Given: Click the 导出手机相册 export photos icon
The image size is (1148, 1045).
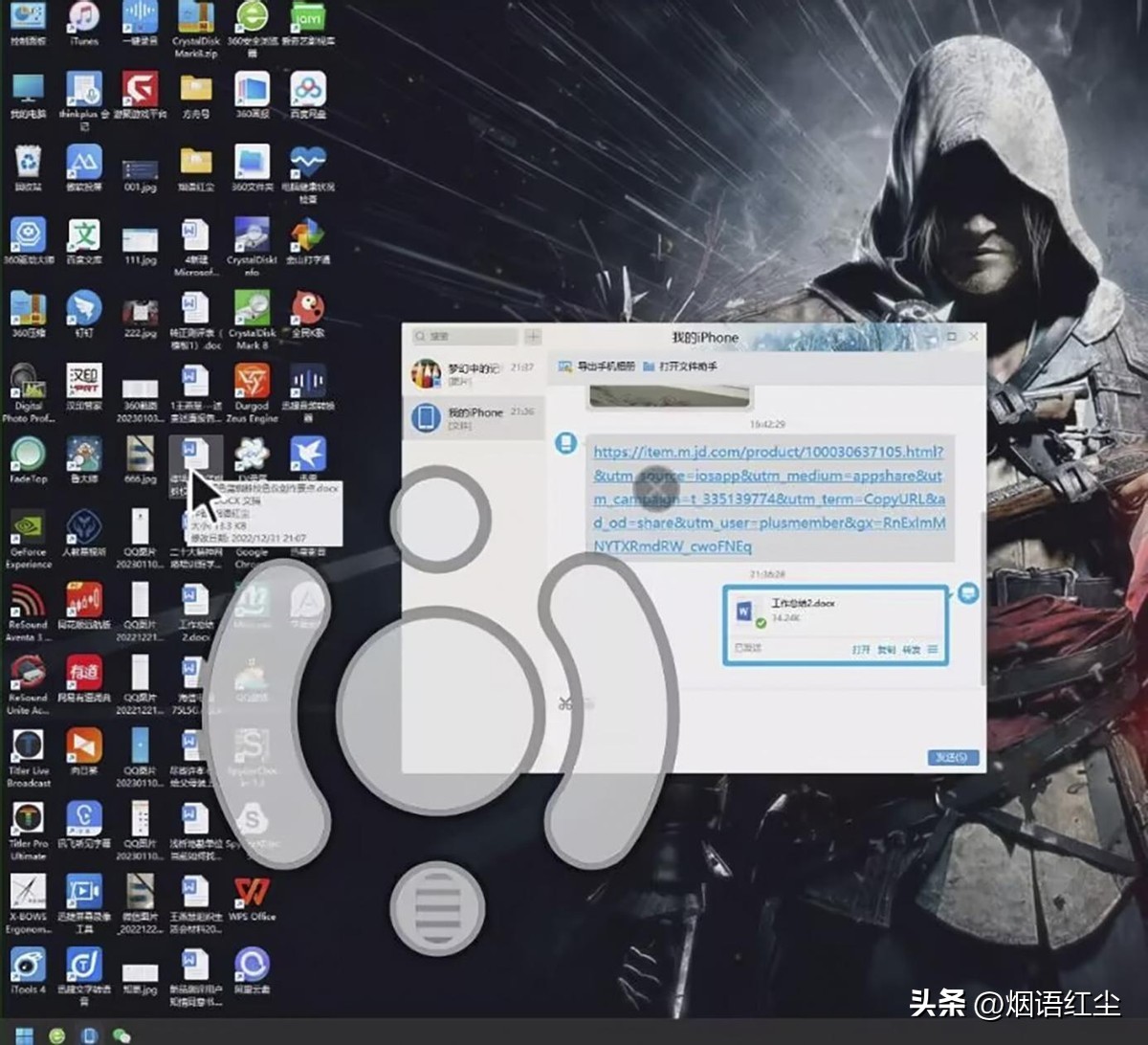Looking at the screenshot, I should (565, 367).
